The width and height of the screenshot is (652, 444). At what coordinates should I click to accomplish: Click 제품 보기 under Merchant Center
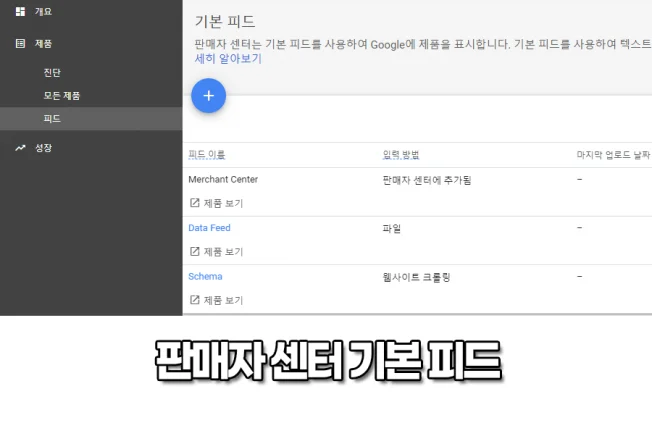coord(223,203)
